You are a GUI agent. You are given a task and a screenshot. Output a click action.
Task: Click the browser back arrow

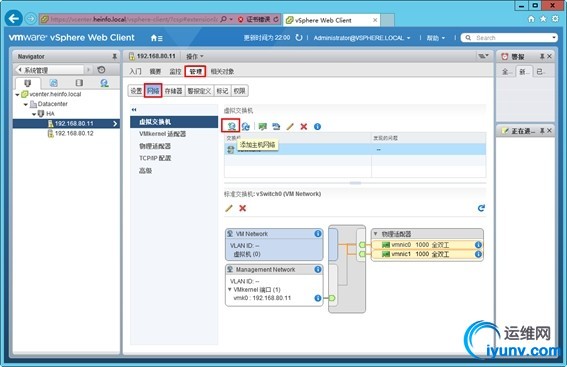tap(14, 18)
